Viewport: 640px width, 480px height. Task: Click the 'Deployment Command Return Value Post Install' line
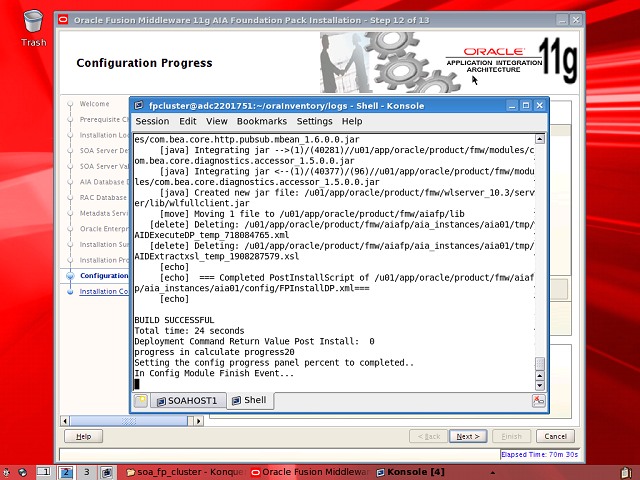click(254, 341)
